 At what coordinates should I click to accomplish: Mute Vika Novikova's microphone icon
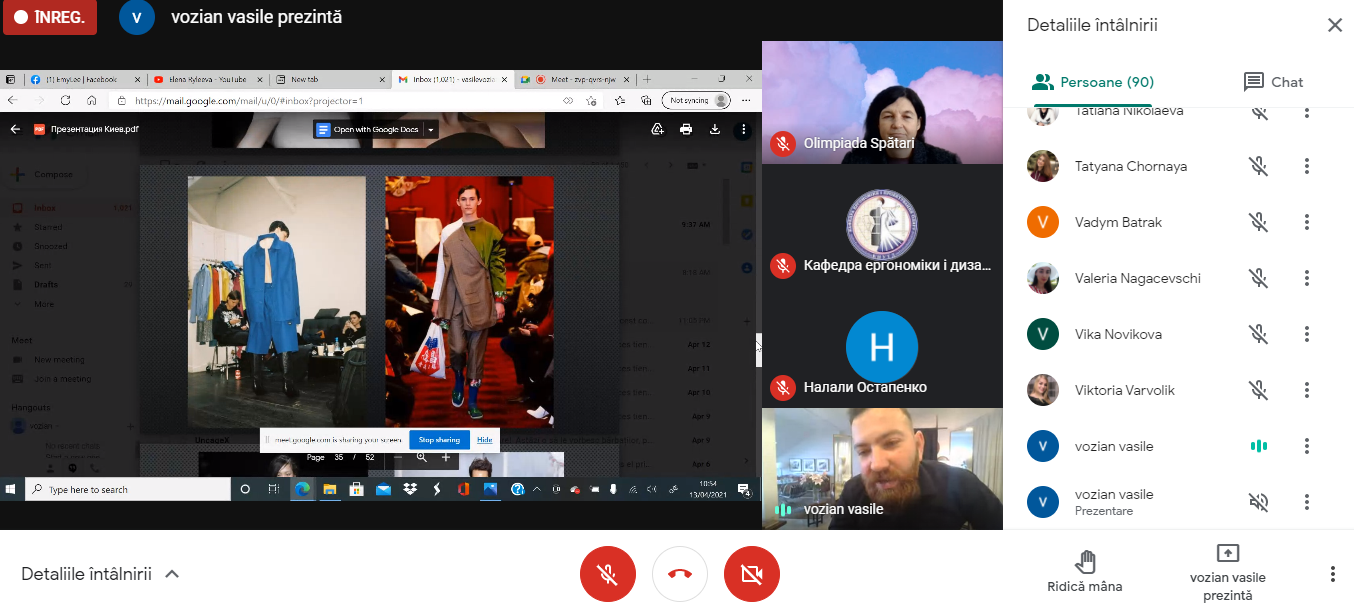(1259, 335)
